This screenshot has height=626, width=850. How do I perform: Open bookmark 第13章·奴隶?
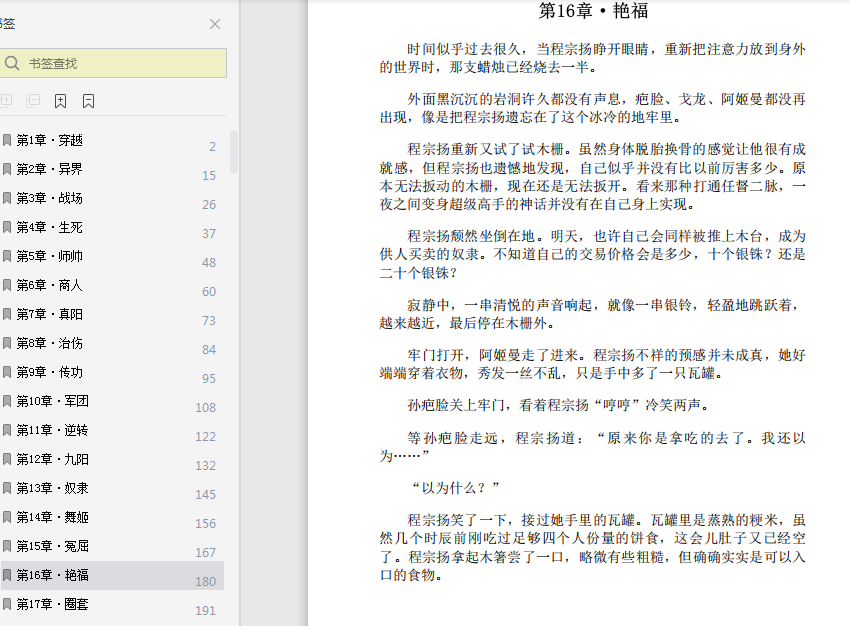coord(112,488)
